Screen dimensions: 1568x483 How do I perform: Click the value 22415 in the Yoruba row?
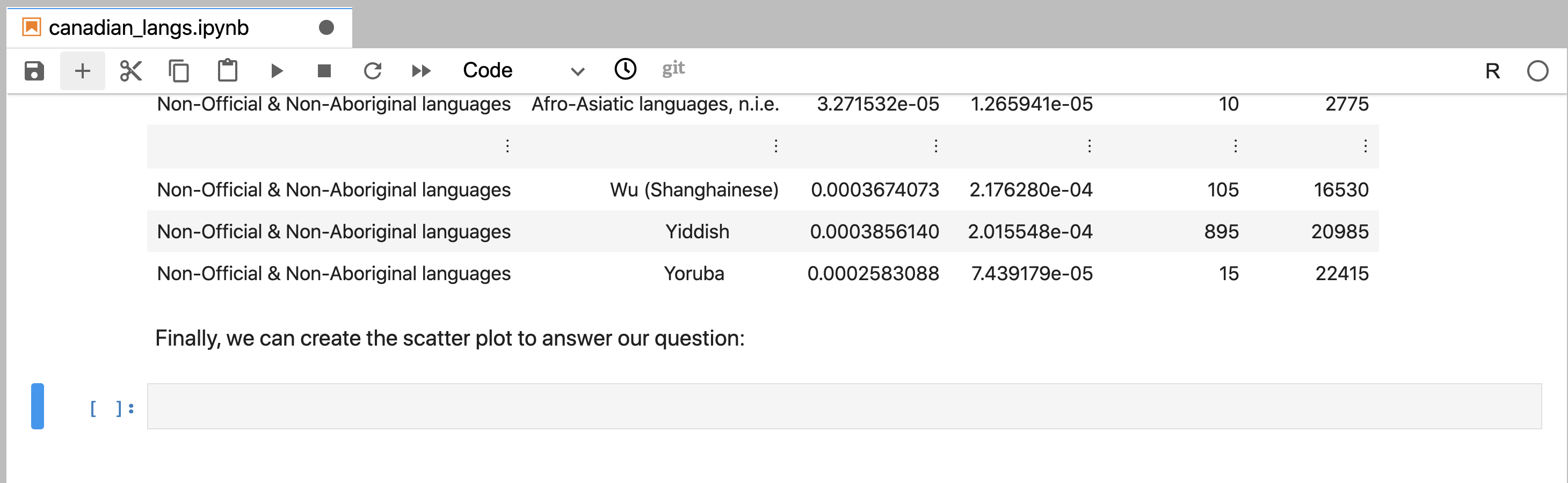pos(1342,274)
